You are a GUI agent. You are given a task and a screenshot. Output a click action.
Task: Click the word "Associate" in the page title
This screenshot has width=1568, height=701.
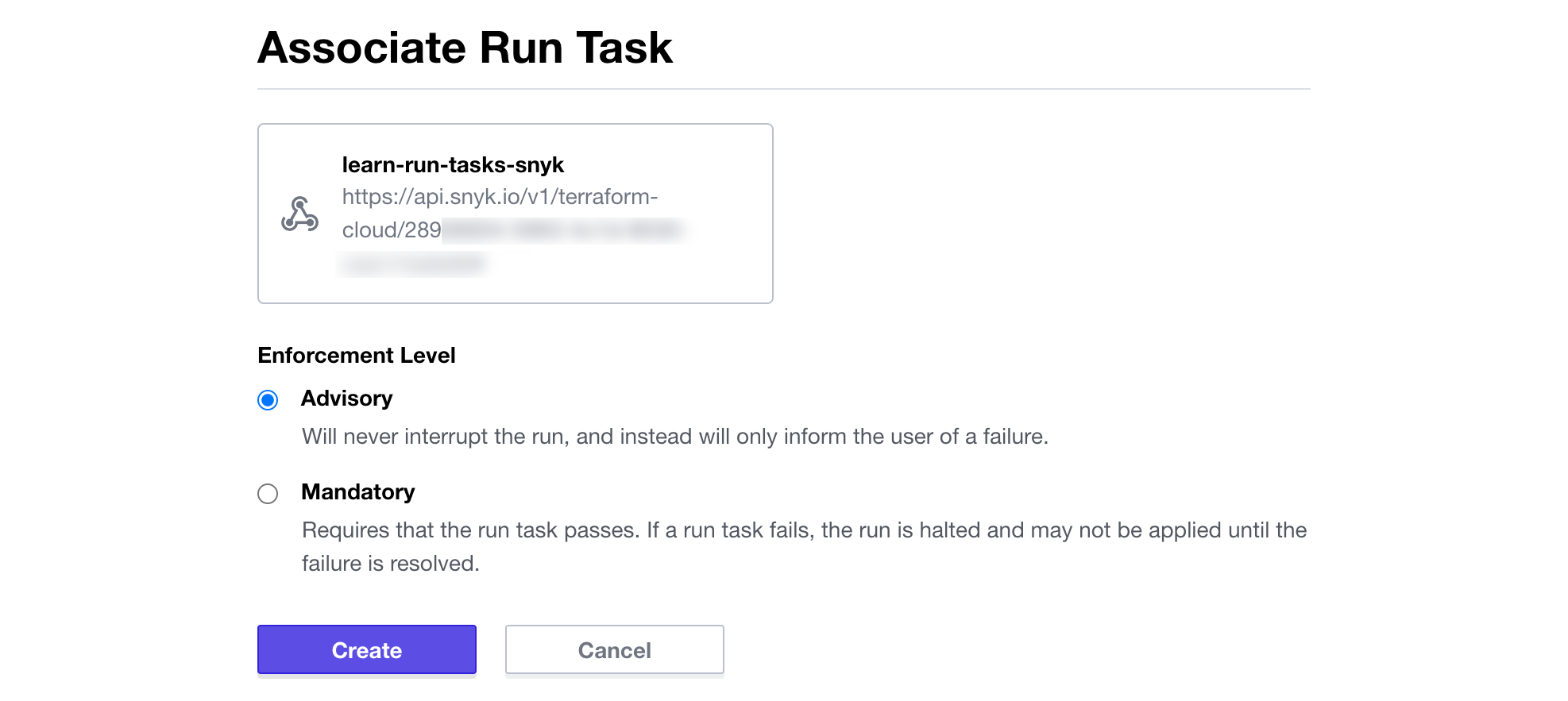(361, 48)
